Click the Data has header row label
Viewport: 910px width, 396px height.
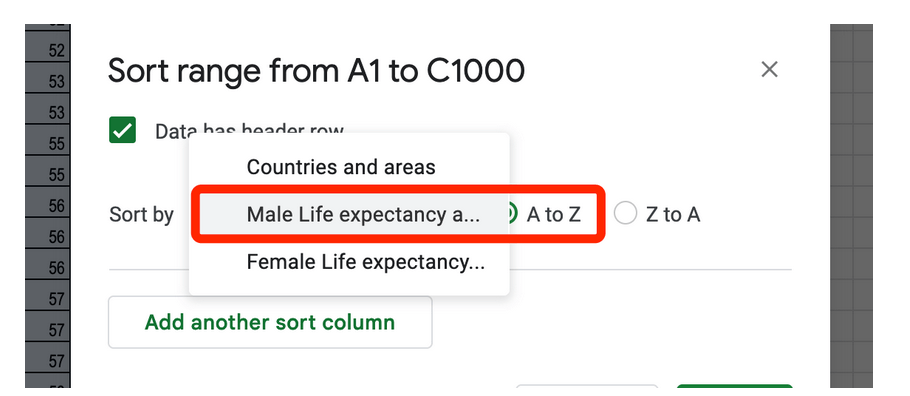coord(250,131)
